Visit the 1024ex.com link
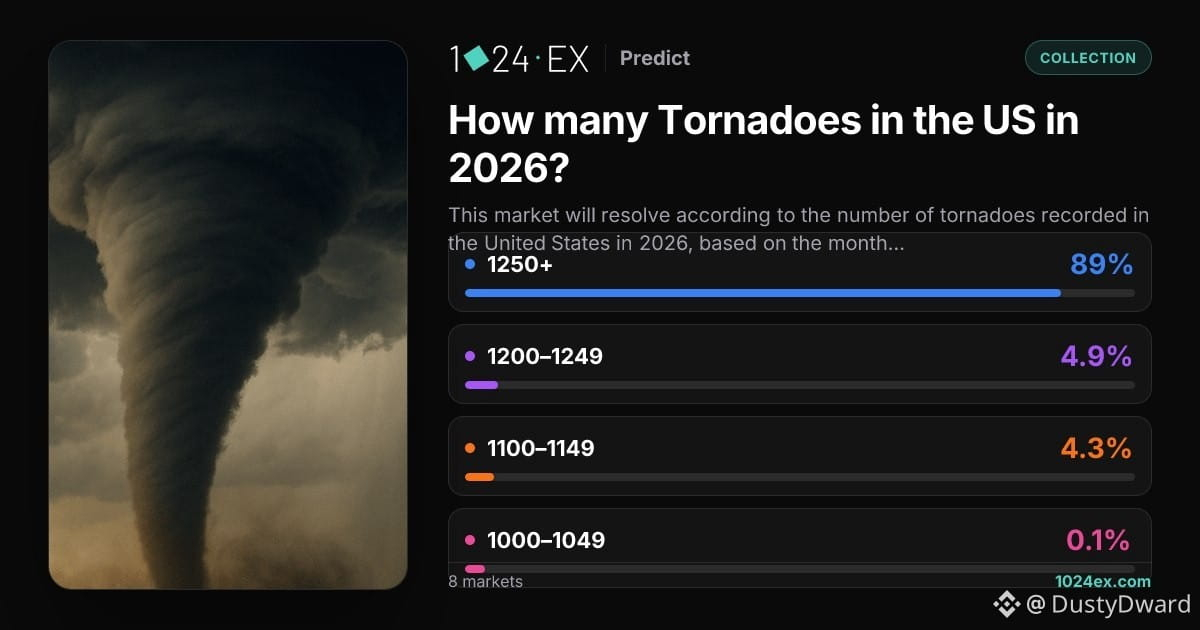Viewport: 1200px width, 630px height. pos(1103,581)
